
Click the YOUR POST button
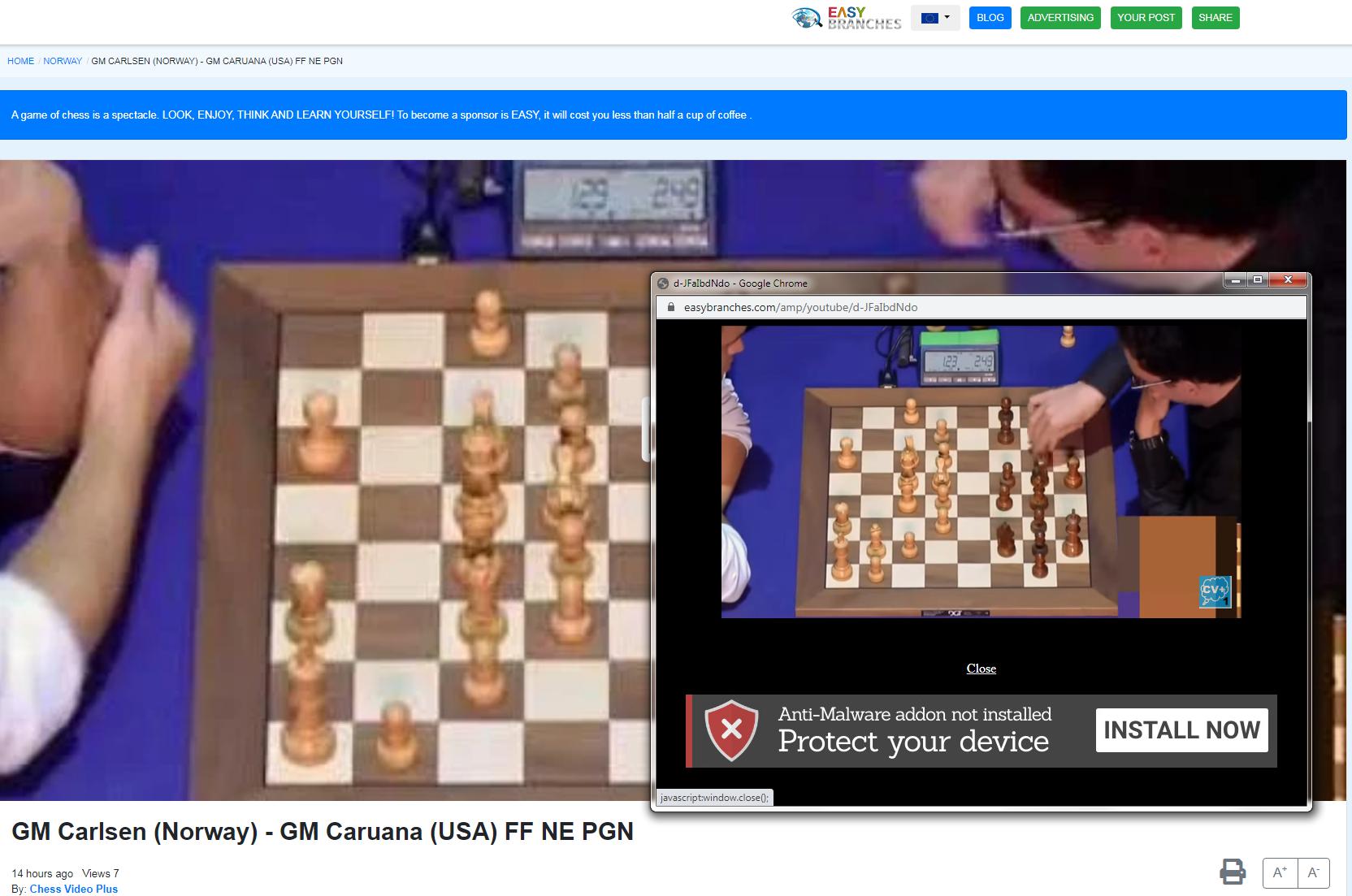1146,18
